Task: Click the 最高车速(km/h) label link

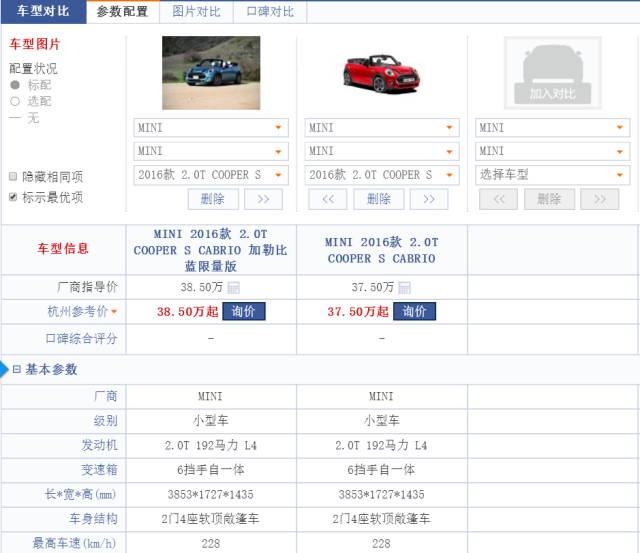Action: [74, 543]
